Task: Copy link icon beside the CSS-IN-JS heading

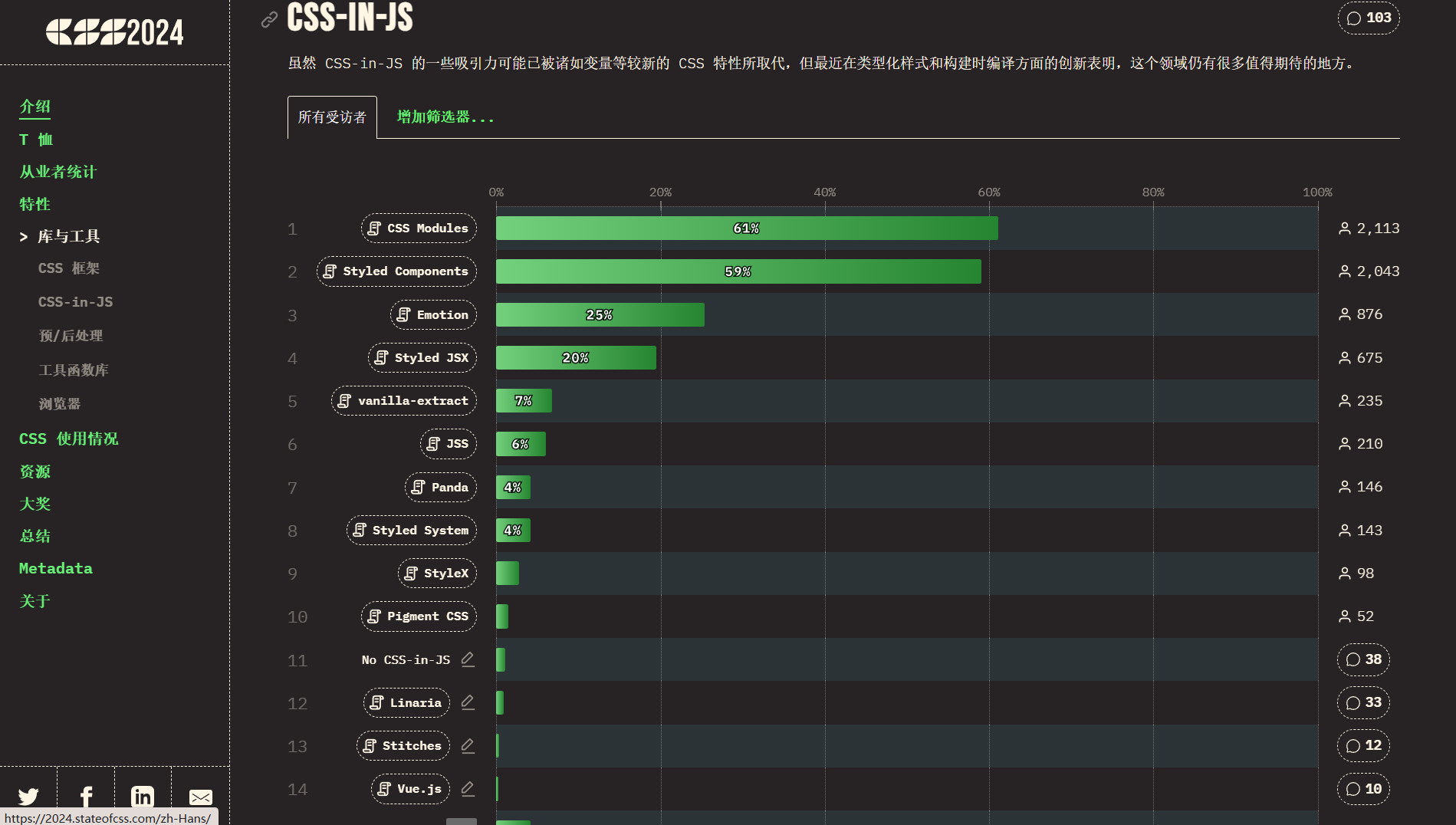Action: click(x=269, y=19)
